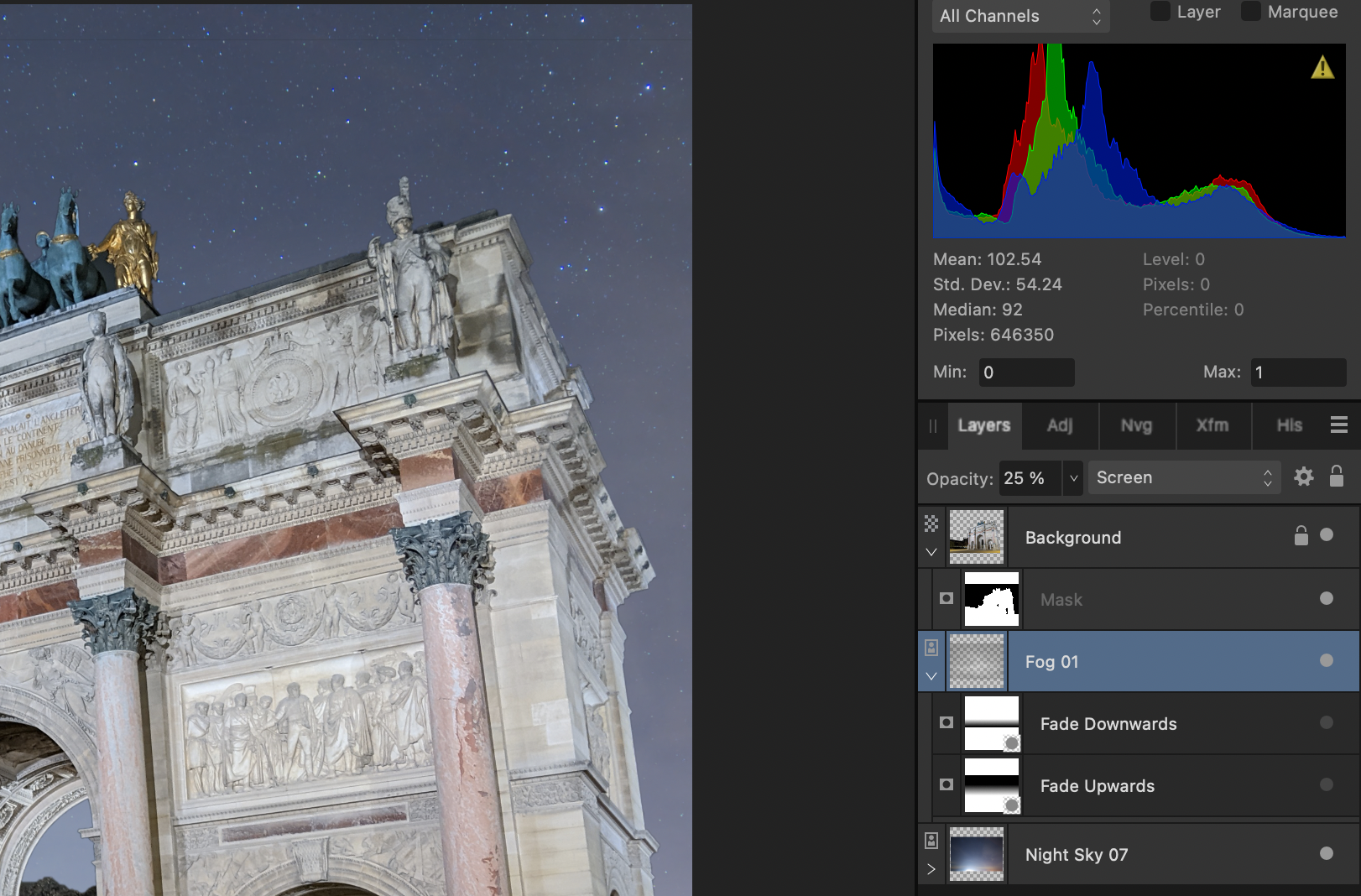Click the Background layer's lock icon
Image resolution: width=1361 pixels, height=896 pixels.
(1301, 536)
